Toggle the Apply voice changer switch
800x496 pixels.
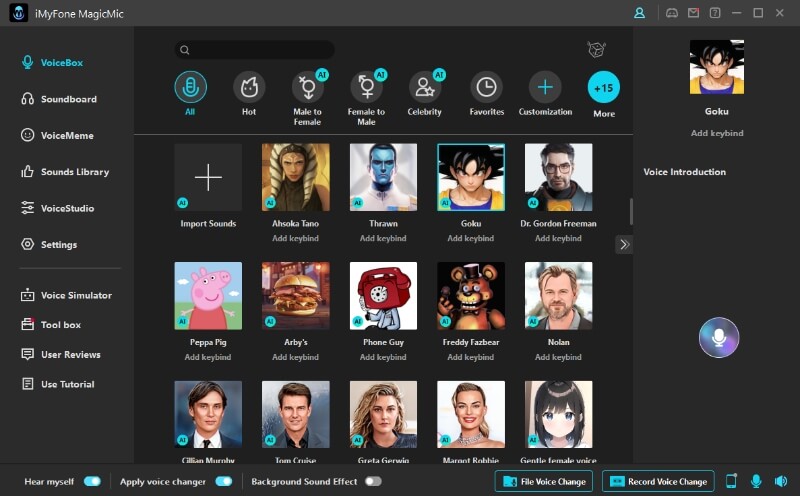pyautogui.click(x=223, y=481)
